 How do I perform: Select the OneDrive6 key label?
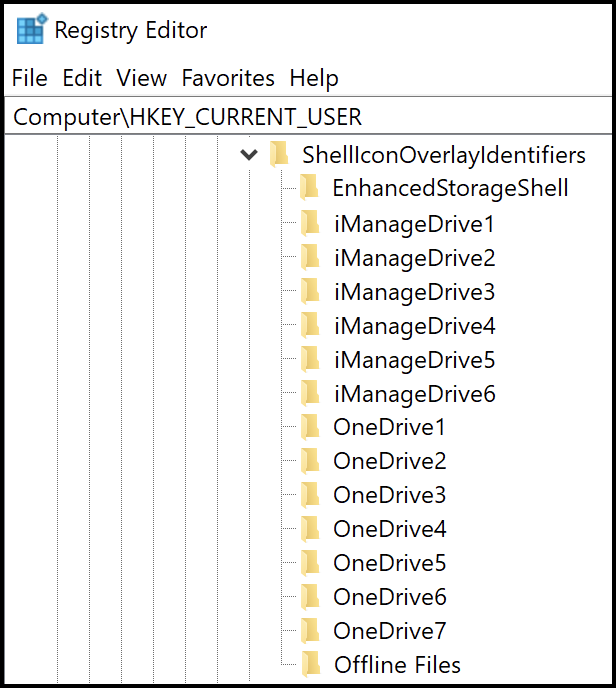pos(389,597)
